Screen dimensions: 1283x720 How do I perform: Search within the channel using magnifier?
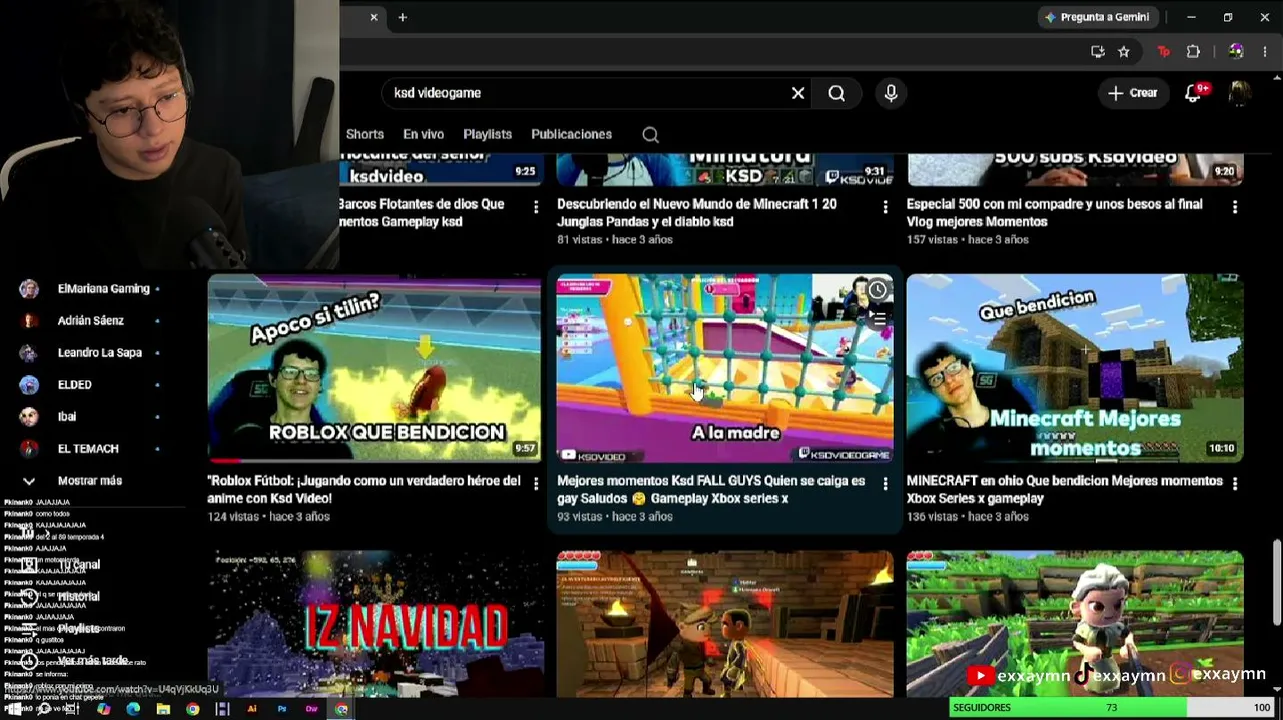tap(650, 134)
